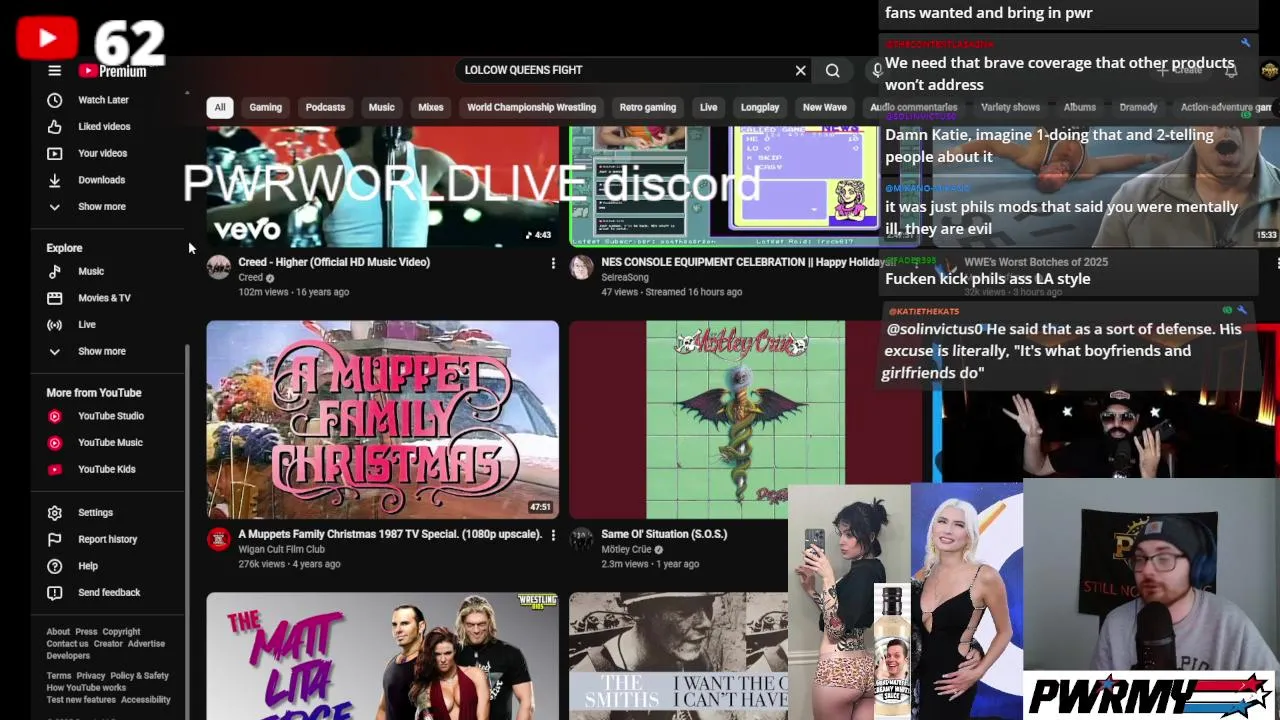Viewport: 1280px width, 720px height.
Task: Select the Longplay filter chip
Action: [760, 107]
